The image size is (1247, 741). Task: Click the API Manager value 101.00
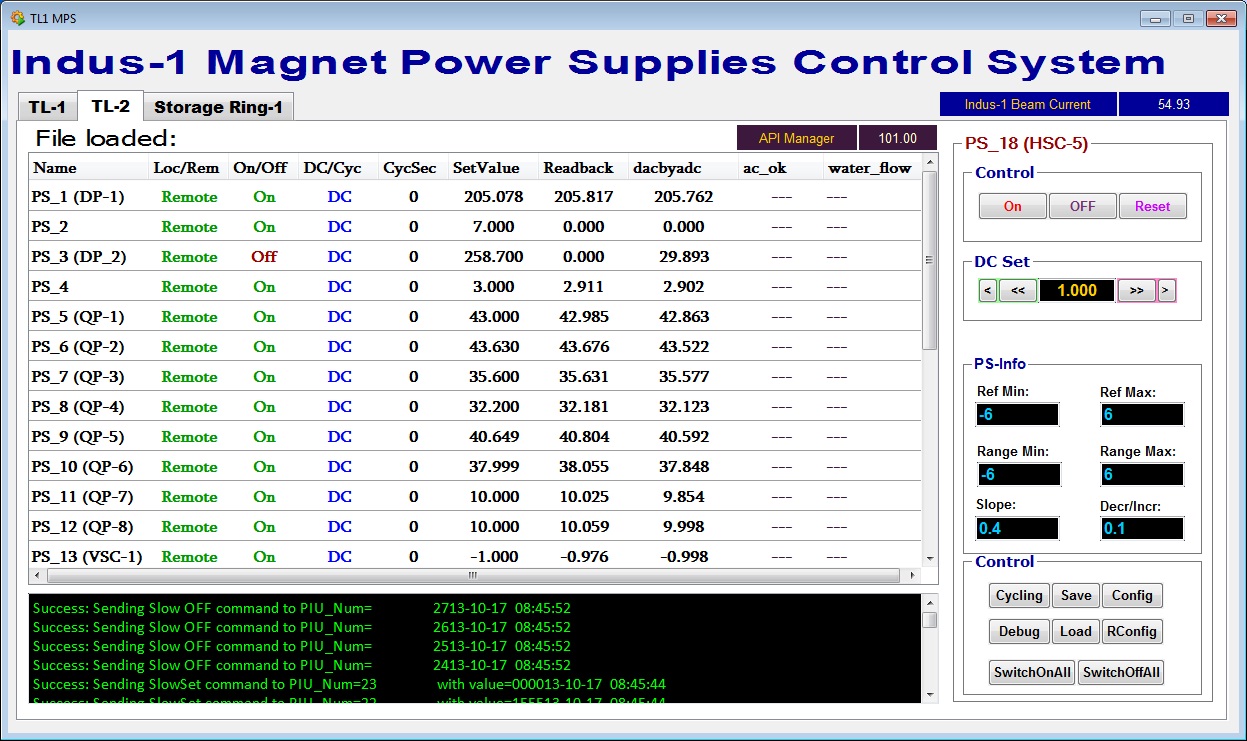[x=898, y=138]
